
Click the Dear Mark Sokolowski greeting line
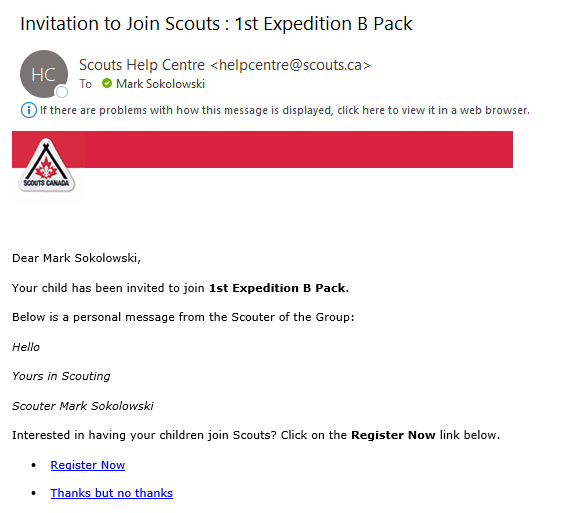click(x=76, y=258)
